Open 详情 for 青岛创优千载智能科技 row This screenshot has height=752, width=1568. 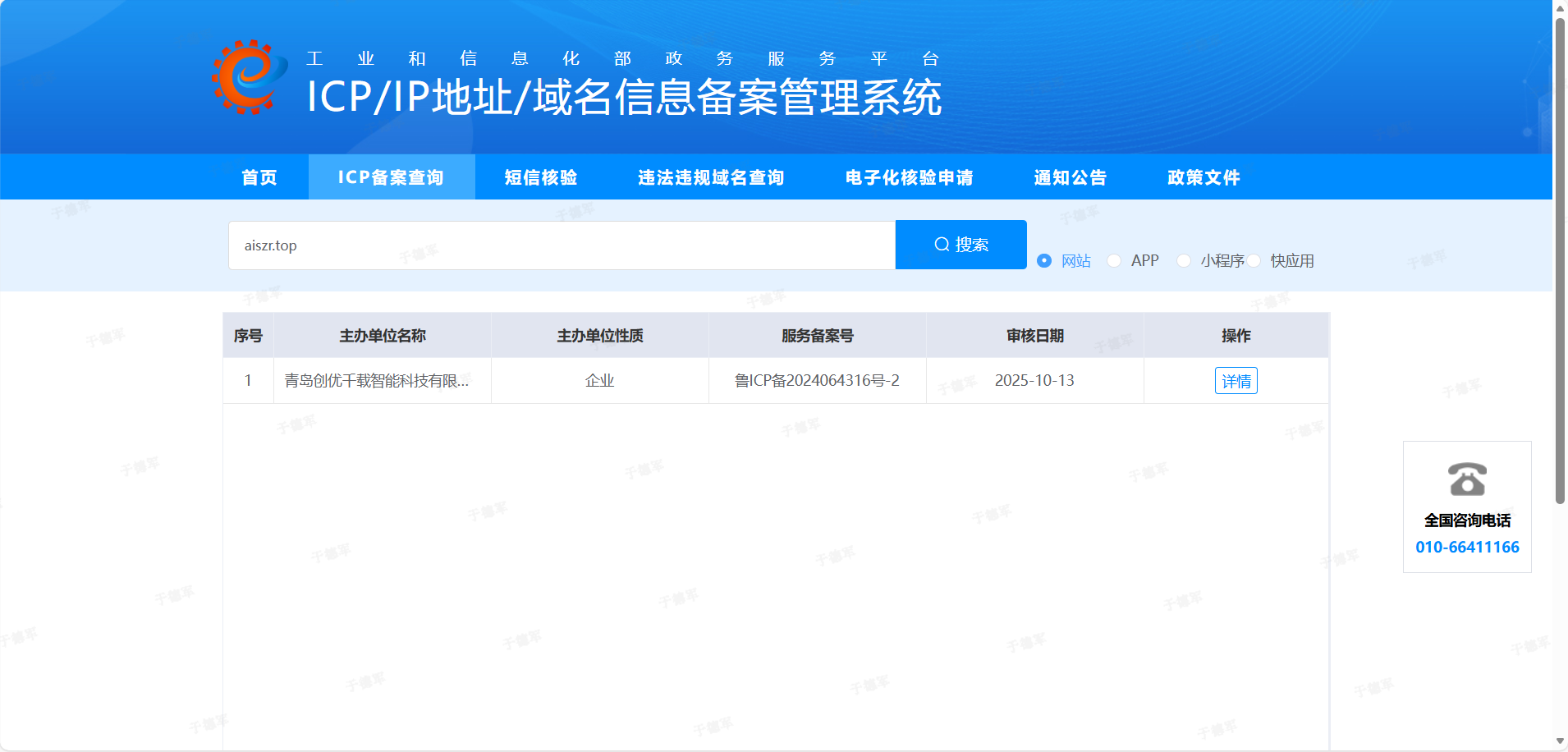pos(1236,381)
